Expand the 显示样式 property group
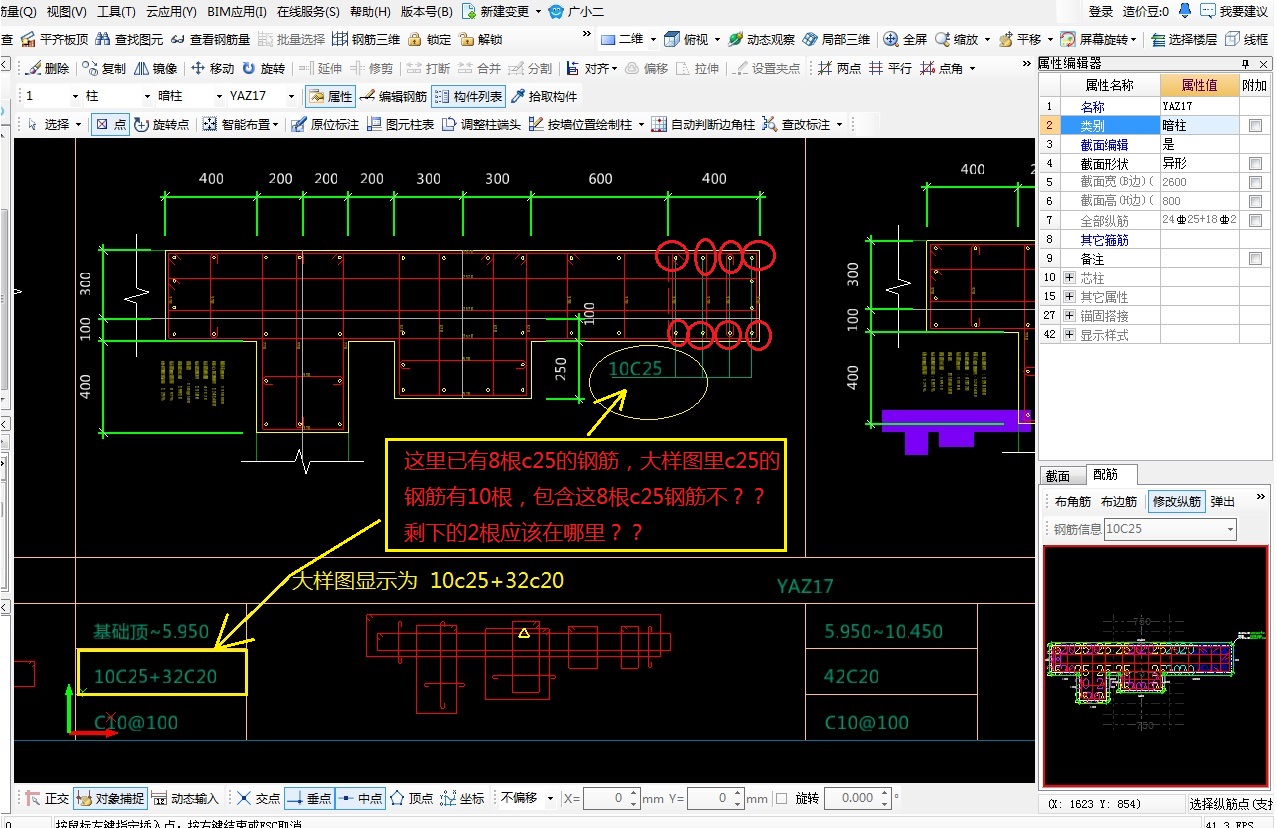The image size is (1277, 828). coord(1069,335)
